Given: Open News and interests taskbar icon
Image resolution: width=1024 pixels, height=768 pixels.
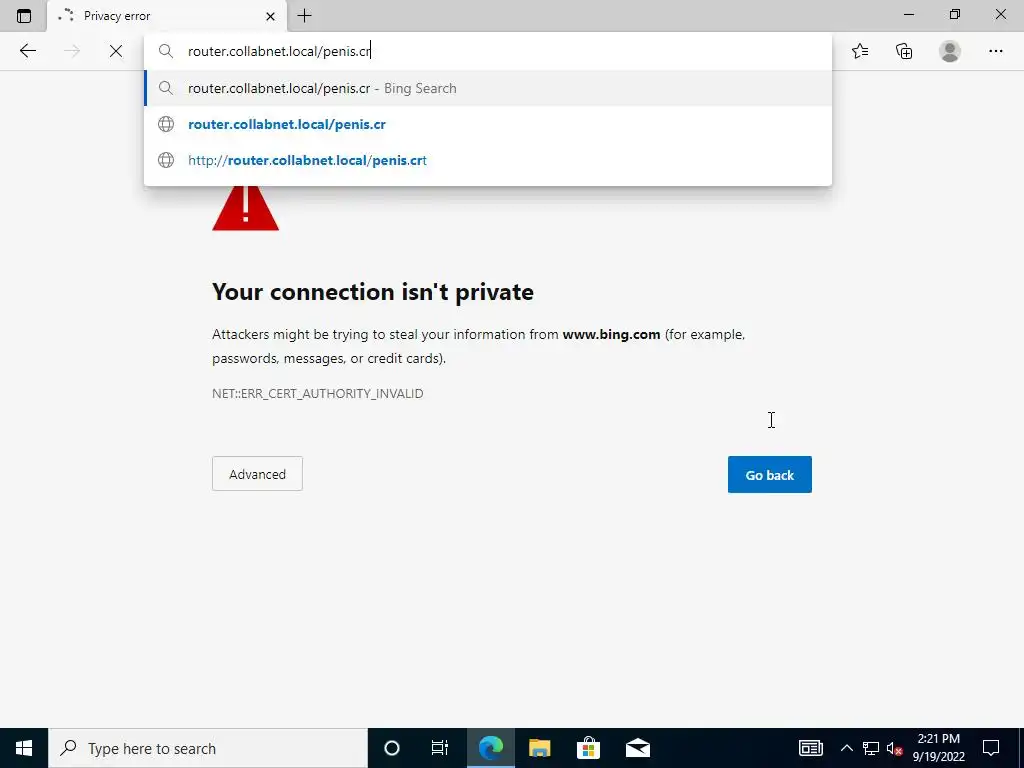Looking at the screenshot, I should tap(810, 748).
